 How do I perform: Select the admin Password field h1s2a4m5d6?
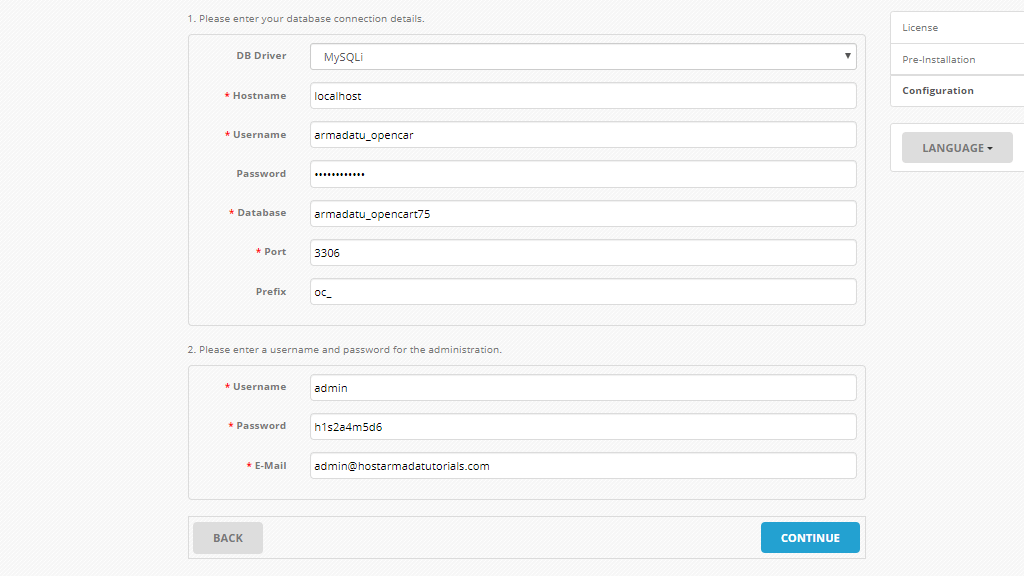pos(583,426)
